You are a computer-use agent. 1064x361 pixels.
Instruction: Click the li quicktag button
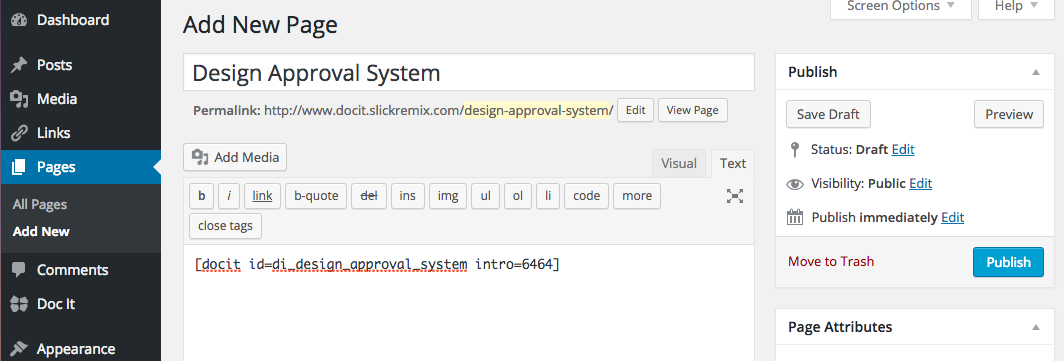548,196
